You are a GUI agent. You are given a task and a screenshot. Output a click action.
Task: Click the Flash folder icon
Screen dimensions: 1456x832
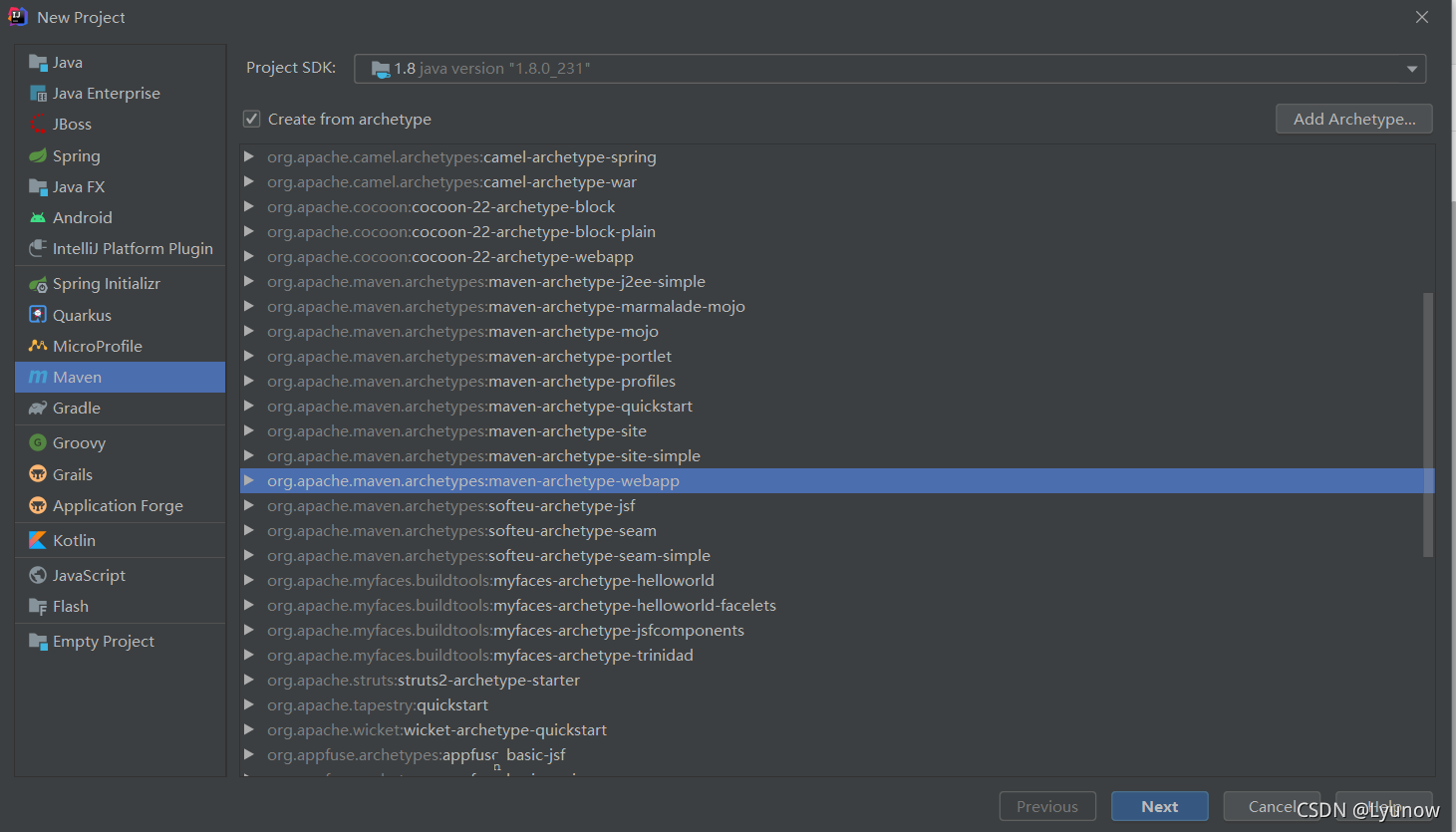38,607
